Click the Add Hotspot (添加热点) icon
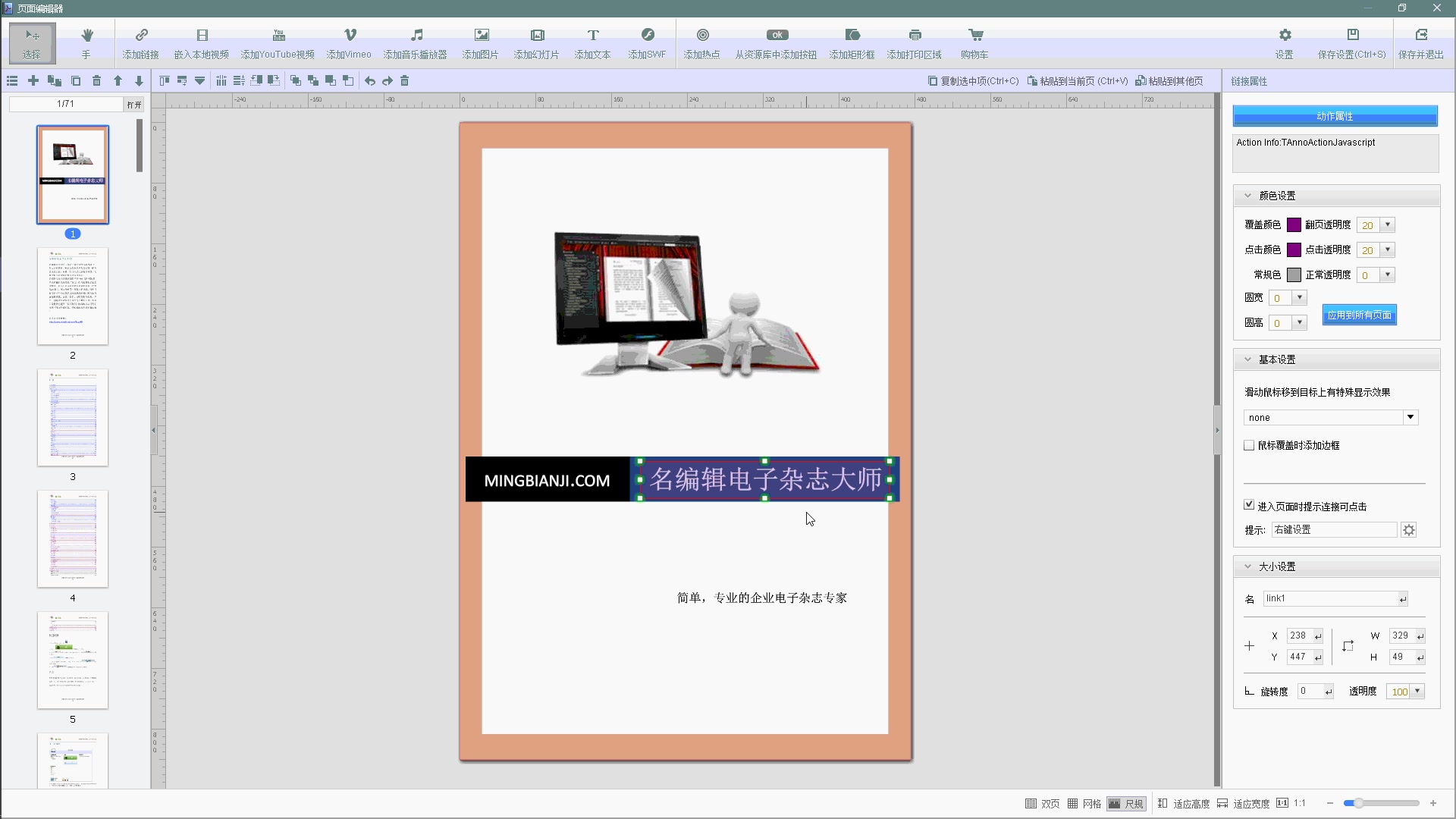 [x=702, y=42]
